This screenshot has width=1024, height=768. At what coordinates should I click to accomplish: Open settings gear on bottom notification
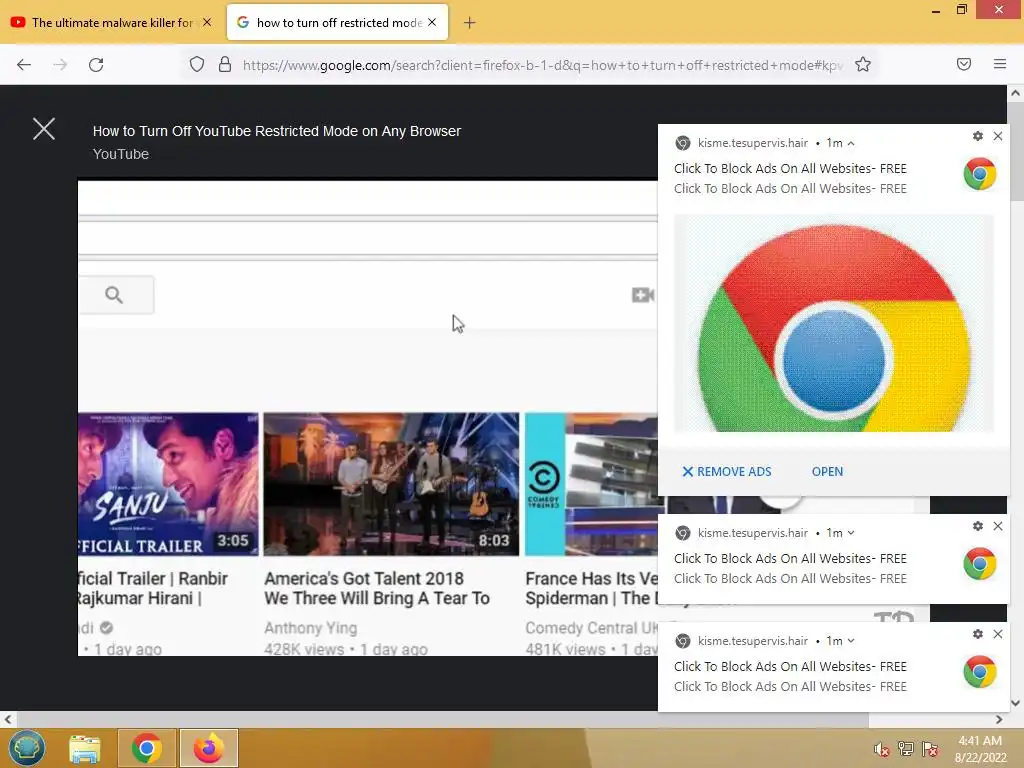coord(978,634)
